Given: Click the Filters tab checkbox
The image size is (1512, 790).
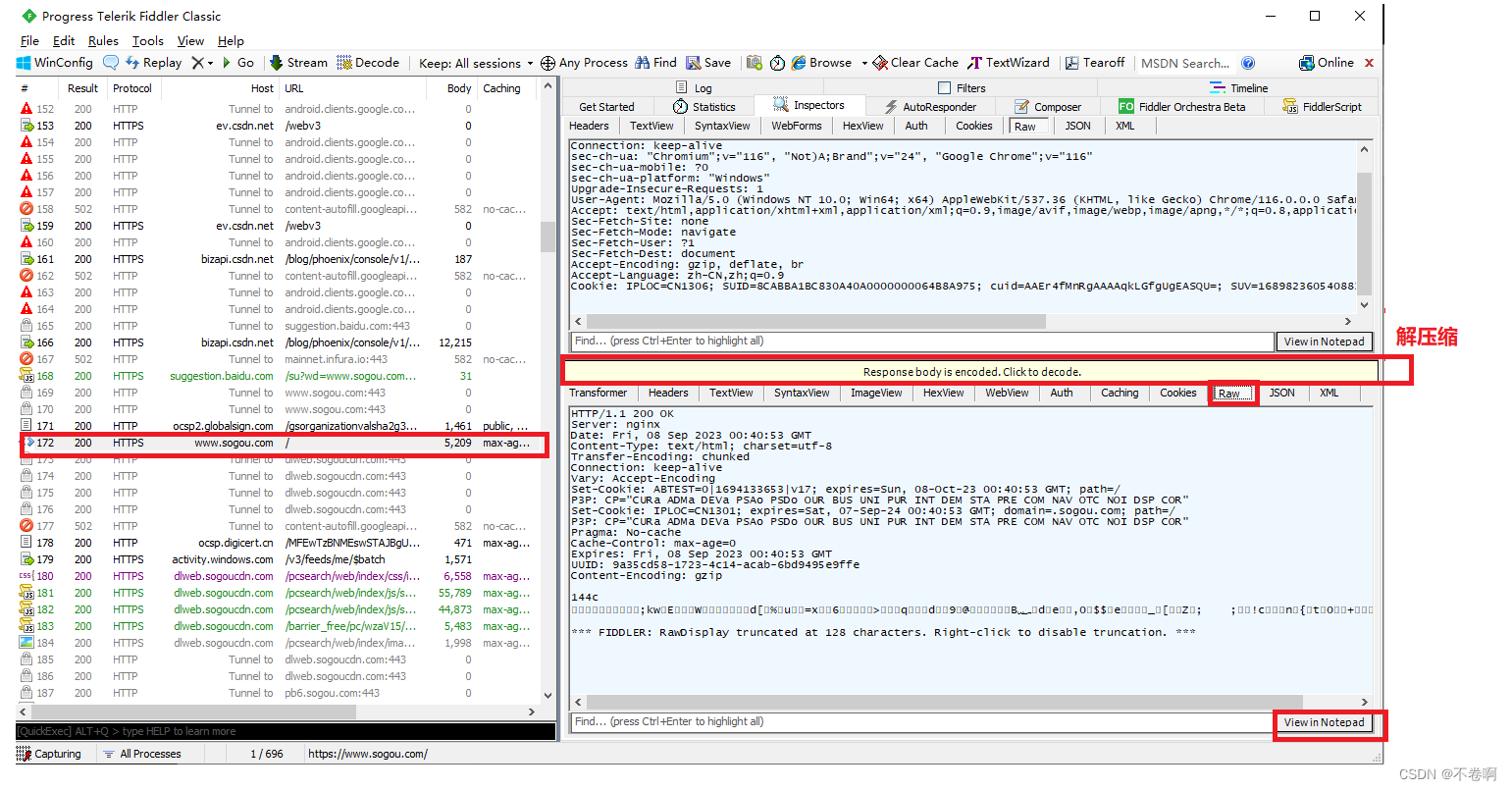Looking at the screenshot, I should 944,88.
